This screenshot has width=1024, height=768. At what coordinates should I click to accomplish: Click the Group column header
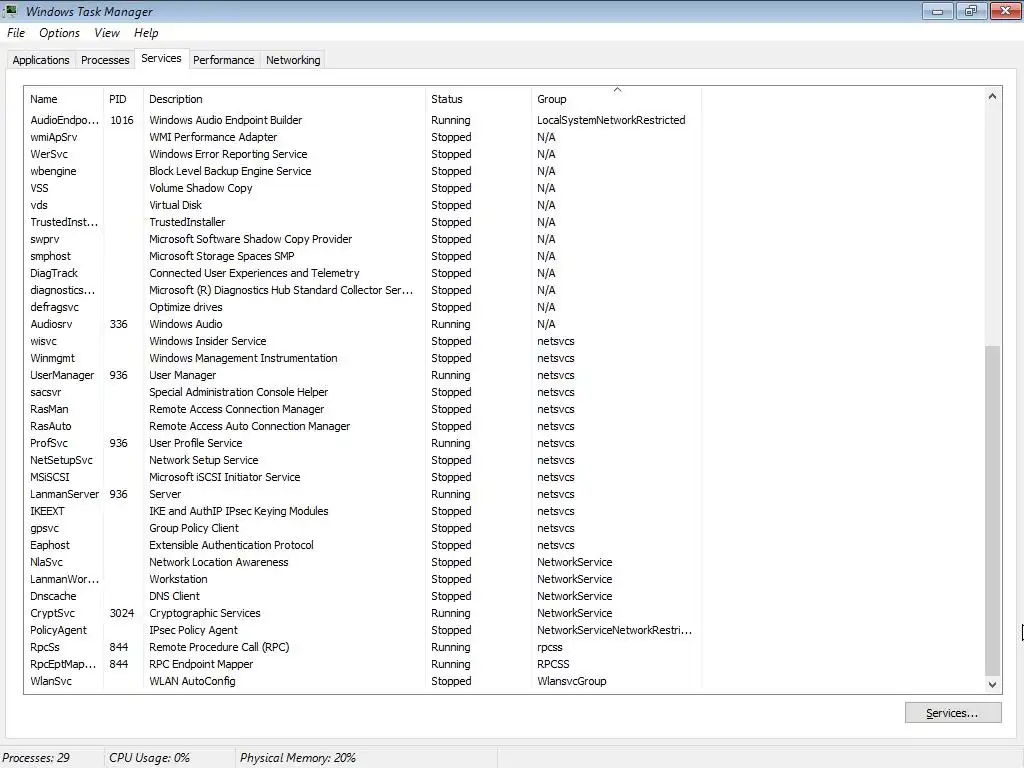pos(616,99)
